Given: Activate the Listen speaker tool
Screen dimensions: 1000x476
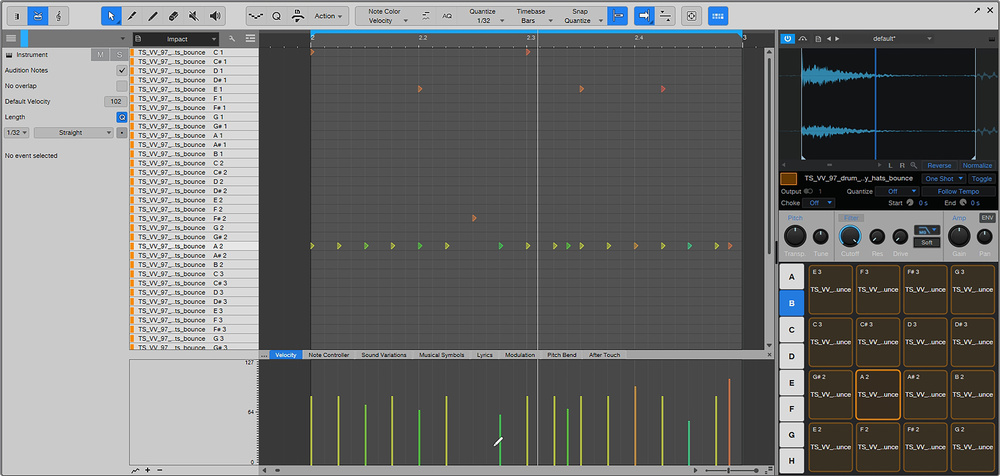Looking at the screenshot, I should pos(214,17).
